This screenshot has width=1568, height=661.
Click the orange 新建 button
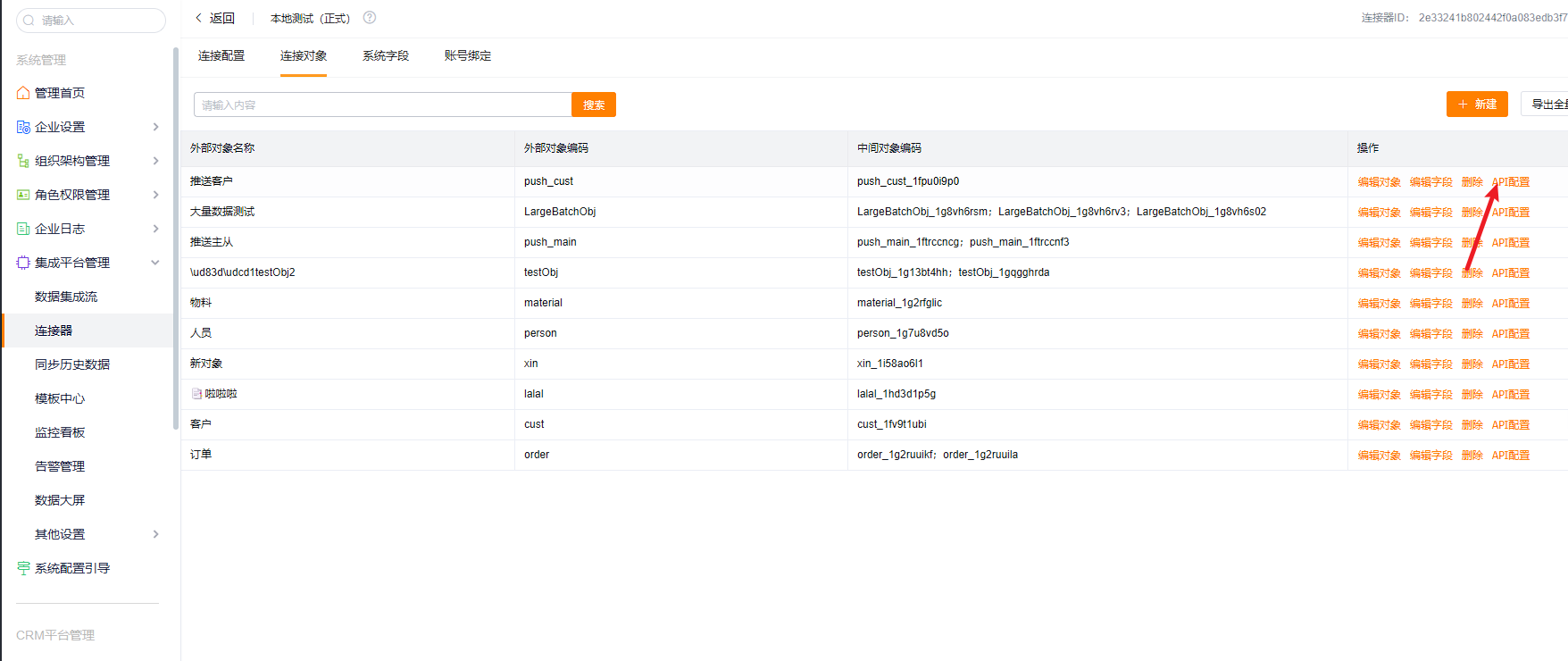(x=1476, y=105)
